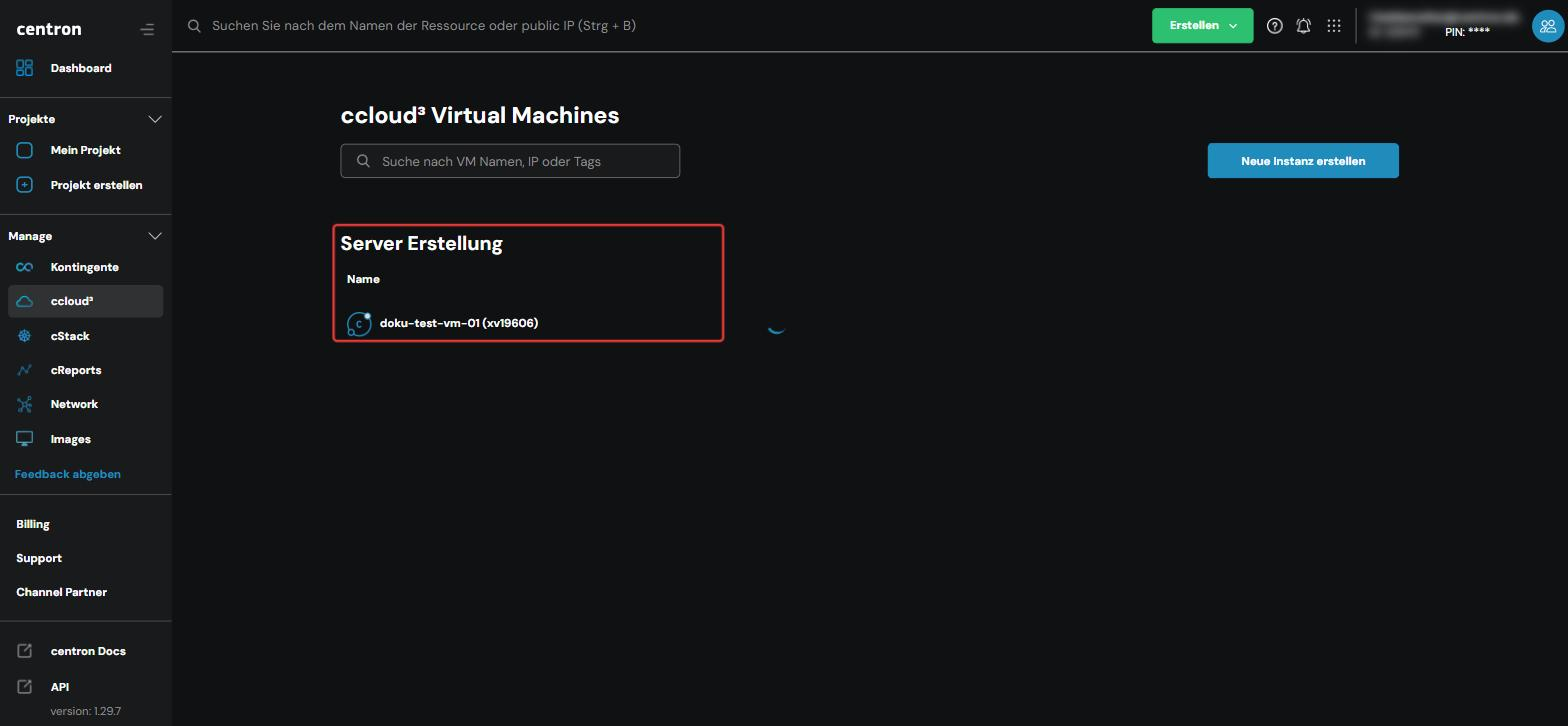Open the apps grid icon
The width and height of the screenshot is (1568, 726).
[1334, 26]
